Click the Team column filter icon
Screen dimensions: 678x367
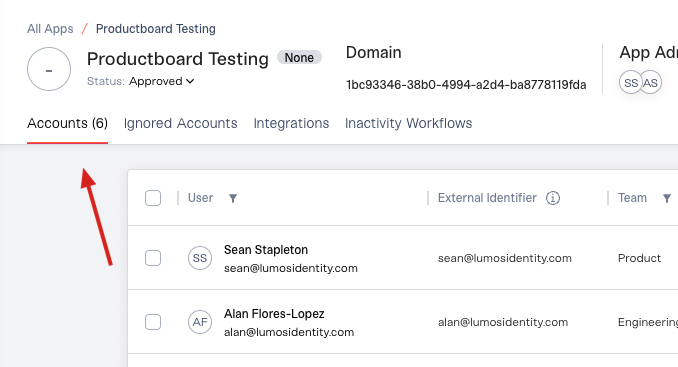coord(667,198)
